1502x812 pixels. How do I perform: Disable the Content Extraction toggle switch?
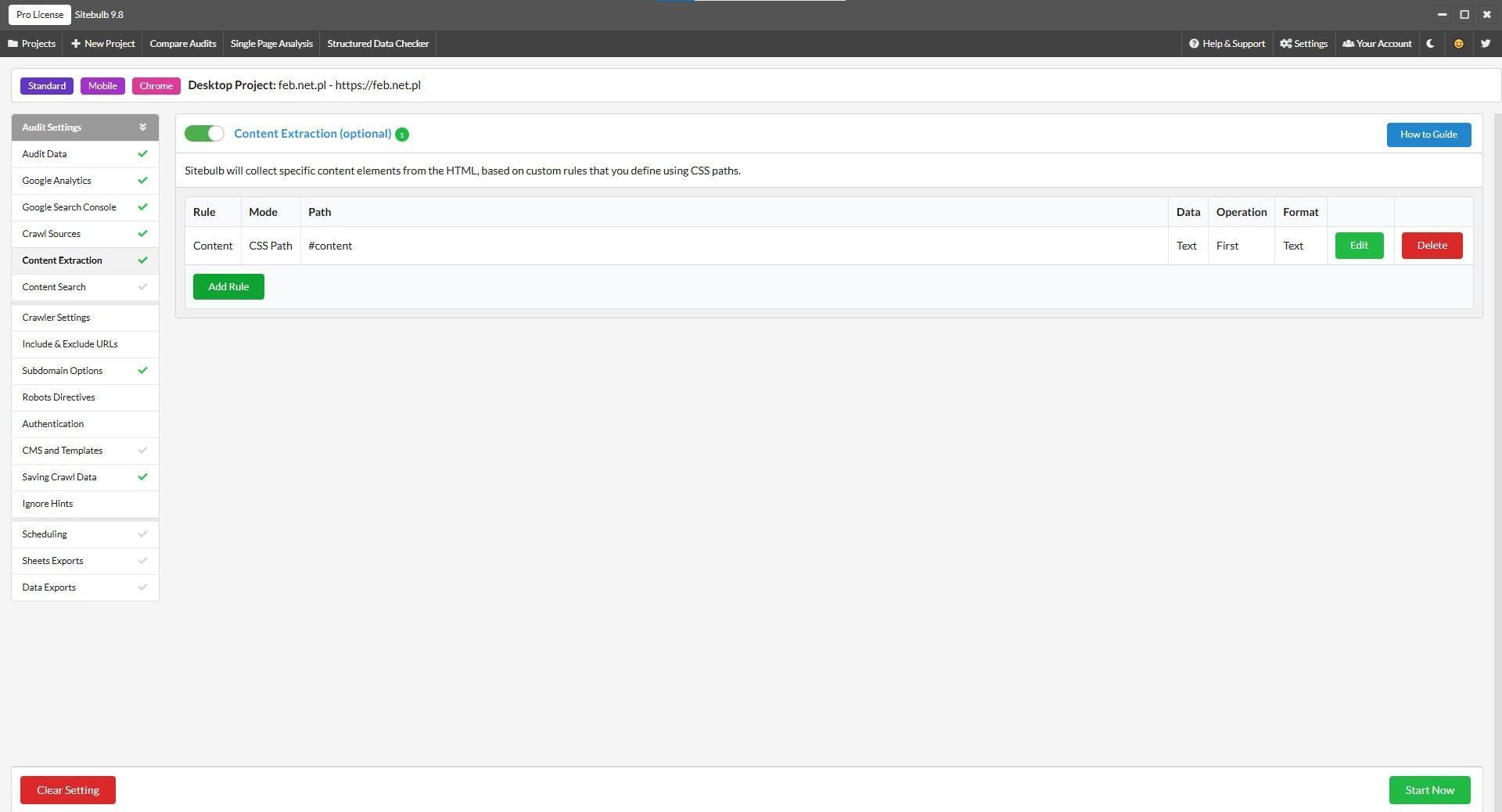(204, 134)
